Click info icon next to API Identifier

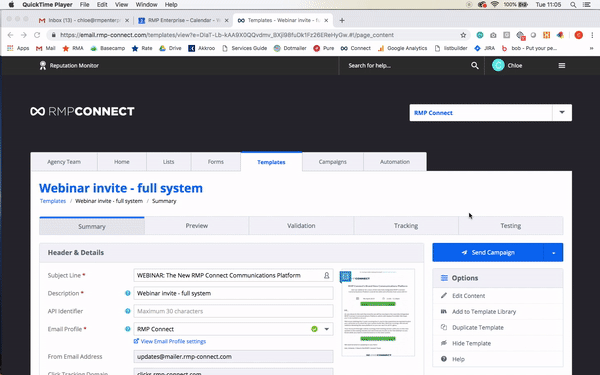128,311
